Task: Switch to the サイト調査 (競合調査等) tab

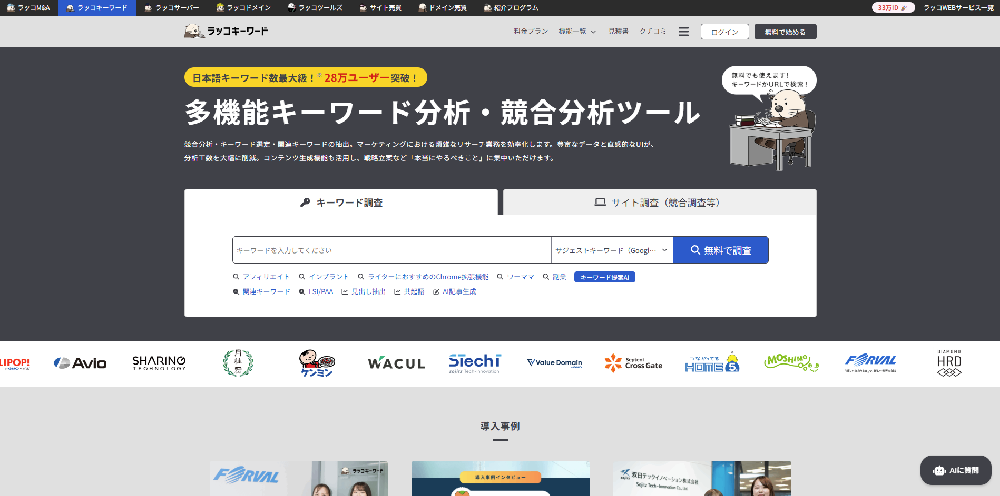Action: pos(659,202)
